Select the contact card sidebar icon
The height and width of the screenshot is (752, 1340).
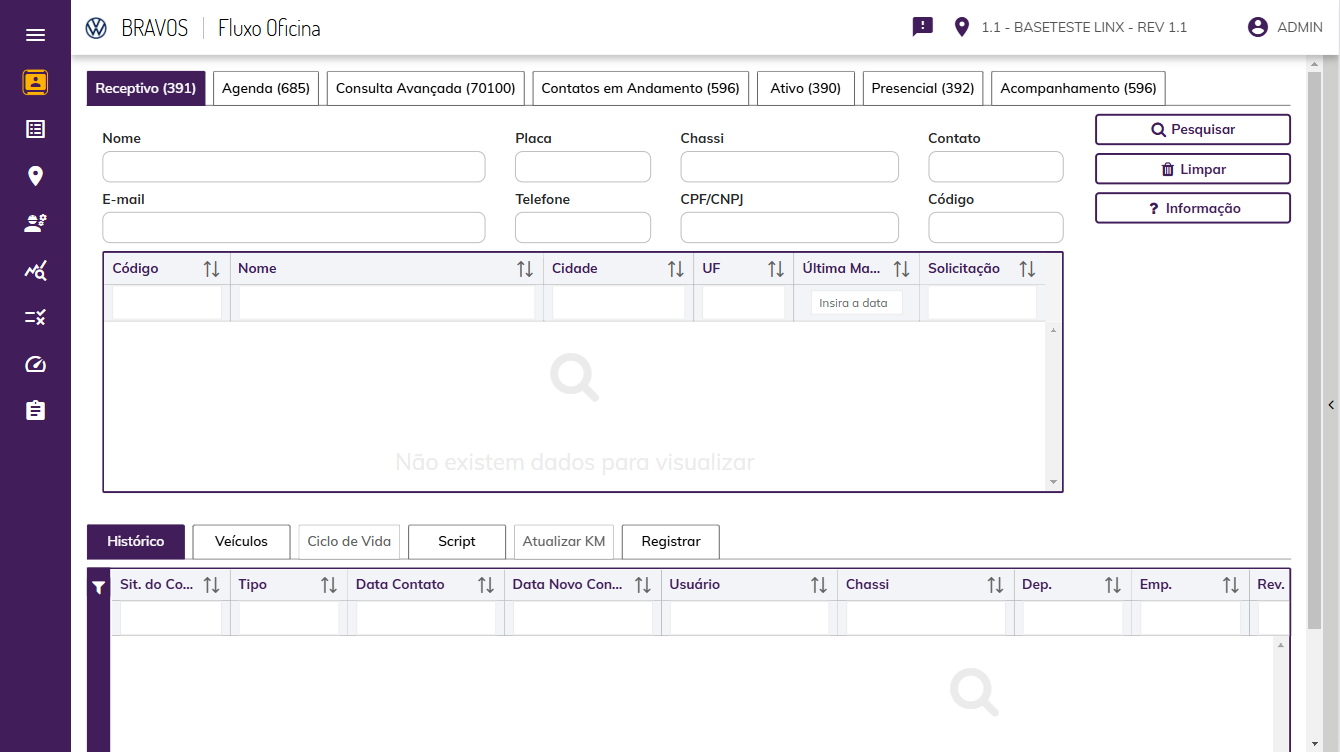click(x=35, y=82)
